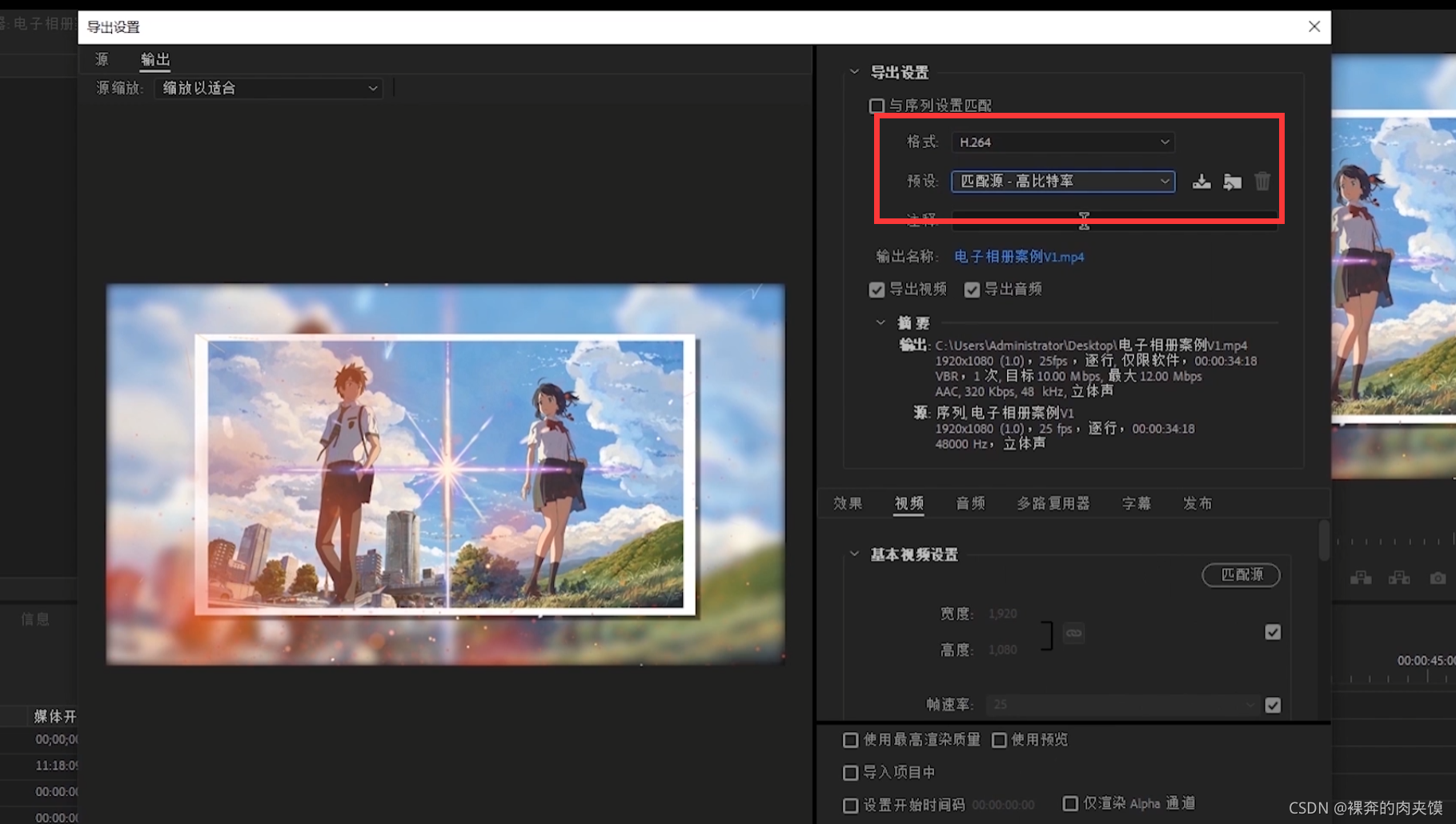The image size is (1456, 824).
Task: Open the Publish tab
Action: [x=1197, y=503]
